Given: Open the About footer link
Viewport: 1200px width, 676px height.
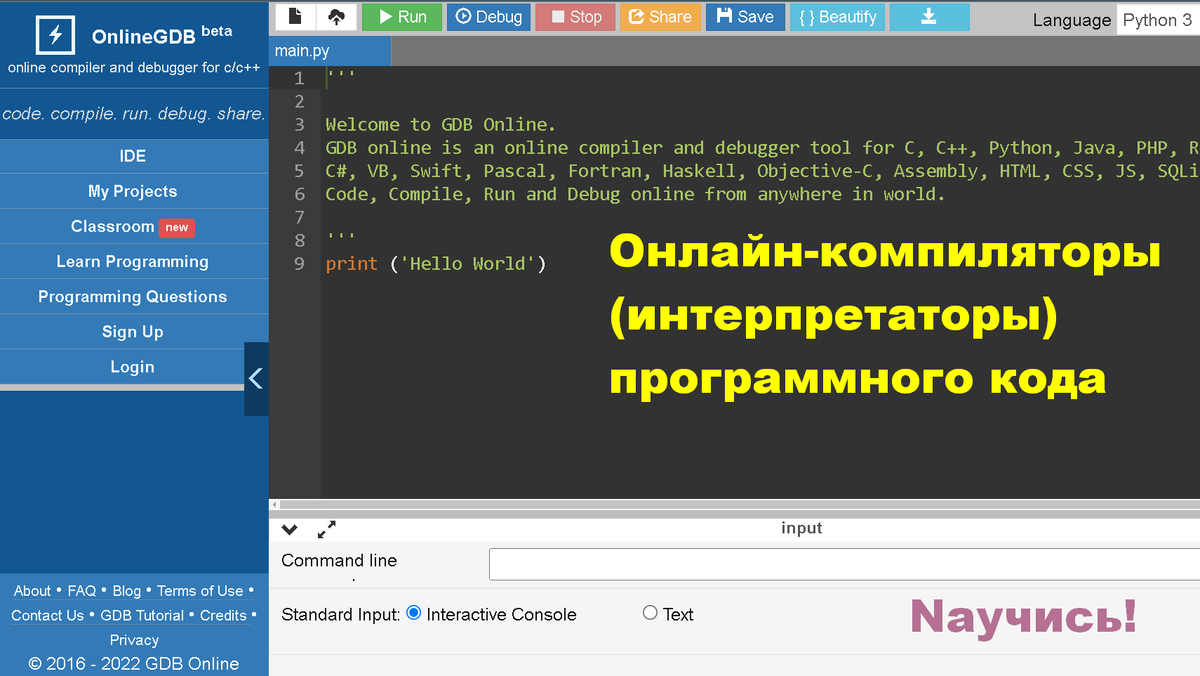Looking at the screenshot, I should coord(32,591).
